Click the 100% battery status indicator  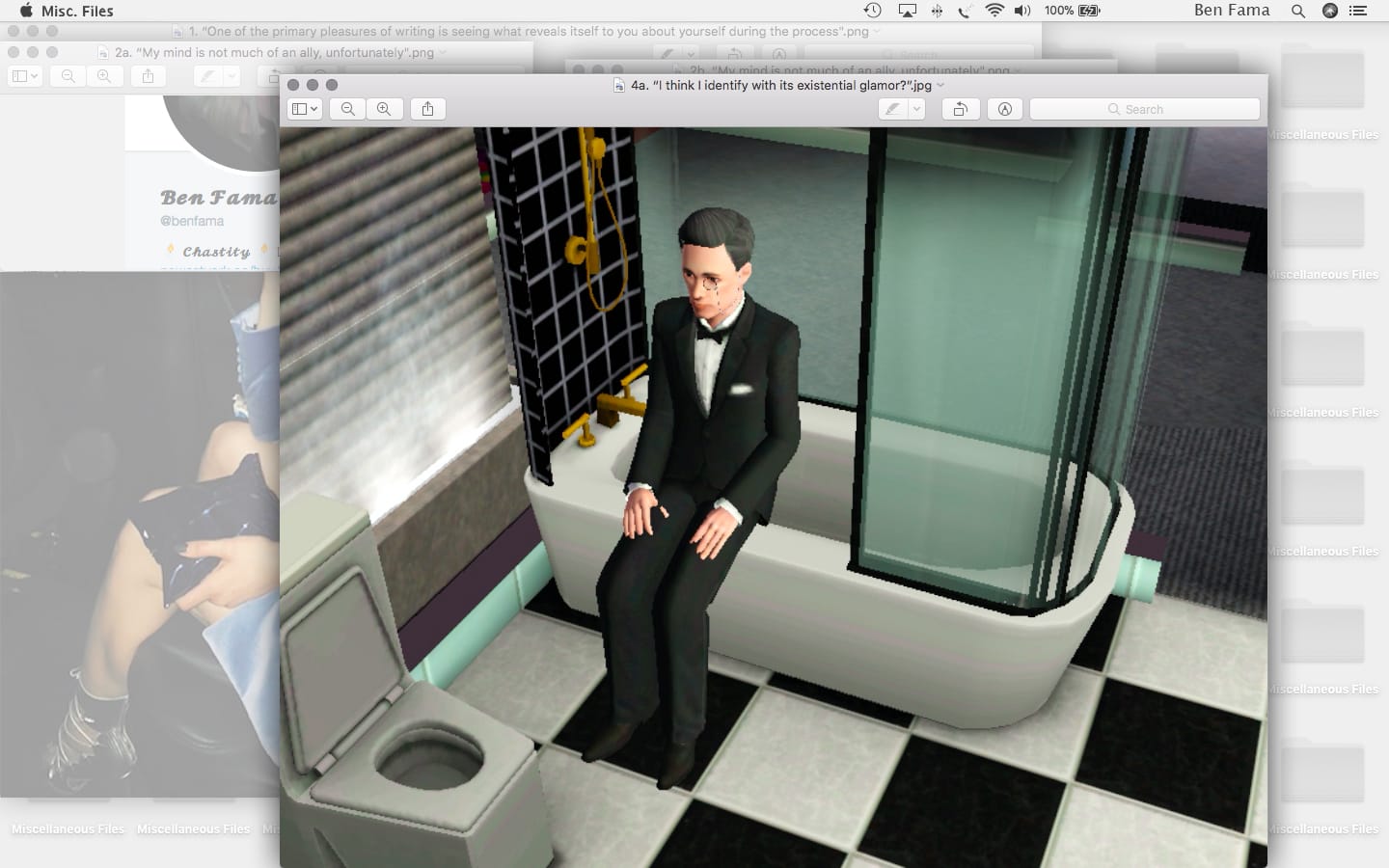click(1072, 11)
